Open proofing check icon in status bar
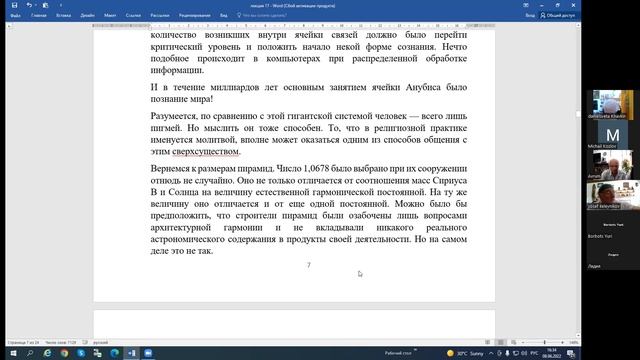This screenshot has height=360, width=640. click(x=85, y=342)
